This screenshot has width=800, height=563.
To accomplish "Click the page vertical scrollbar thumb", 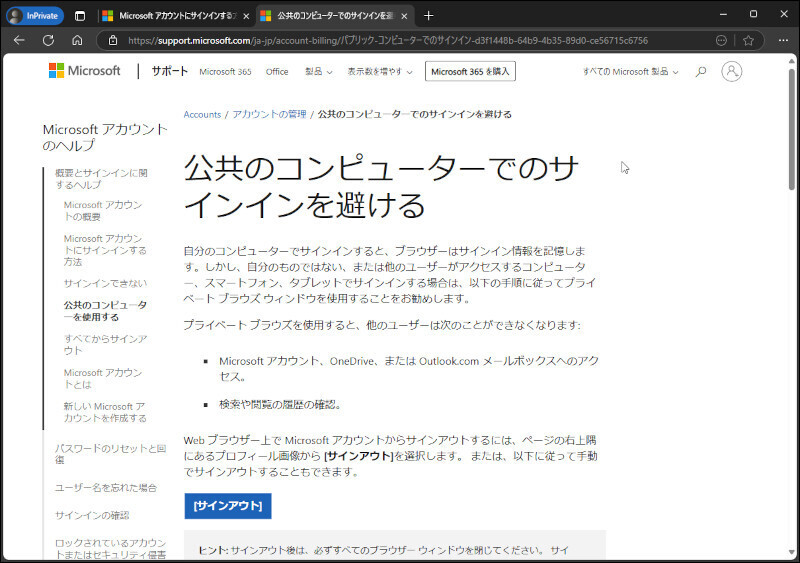I will (x=791, y=128).
